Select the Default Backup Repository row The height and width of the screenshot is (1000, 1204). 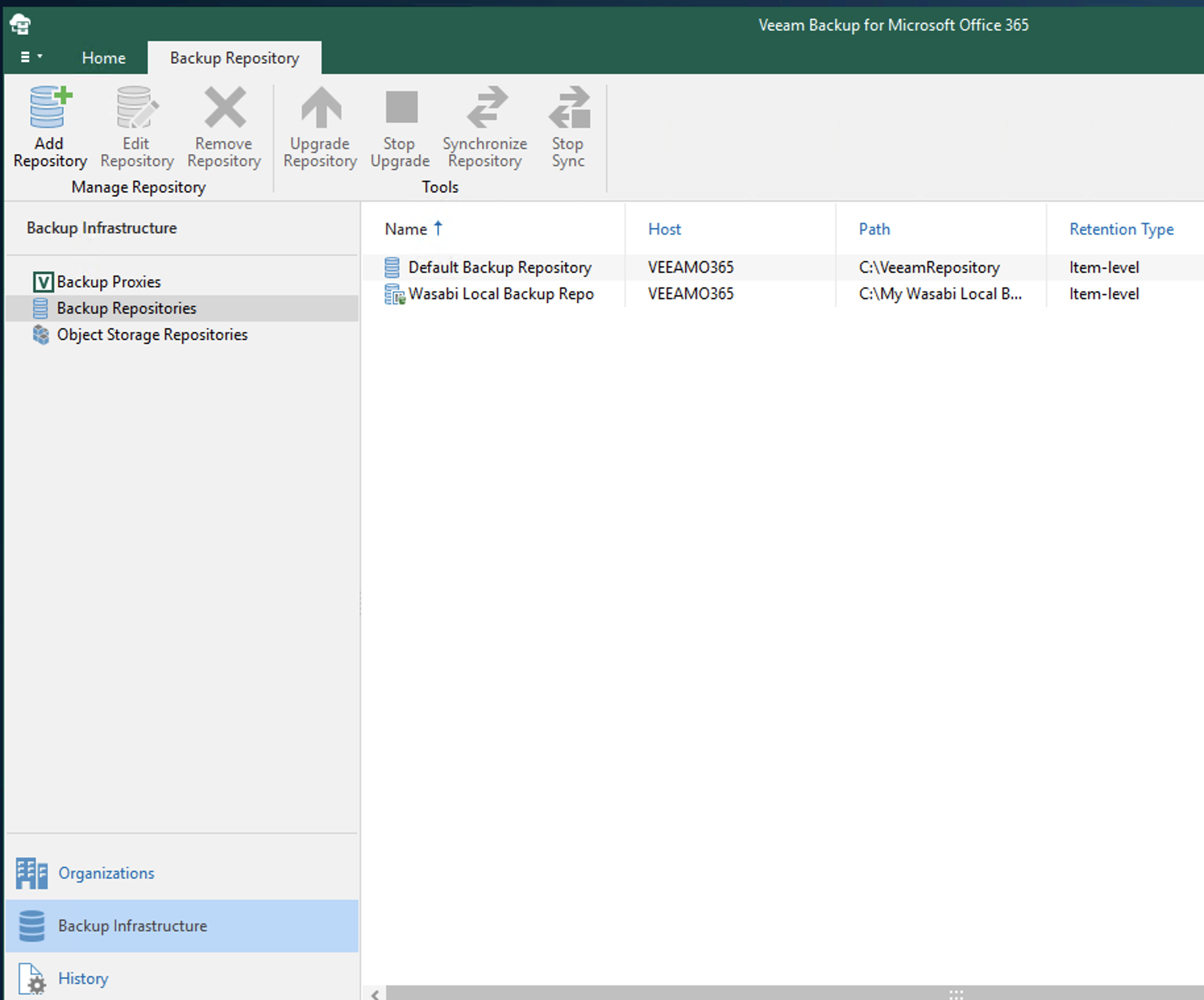[x=782, y=267]
